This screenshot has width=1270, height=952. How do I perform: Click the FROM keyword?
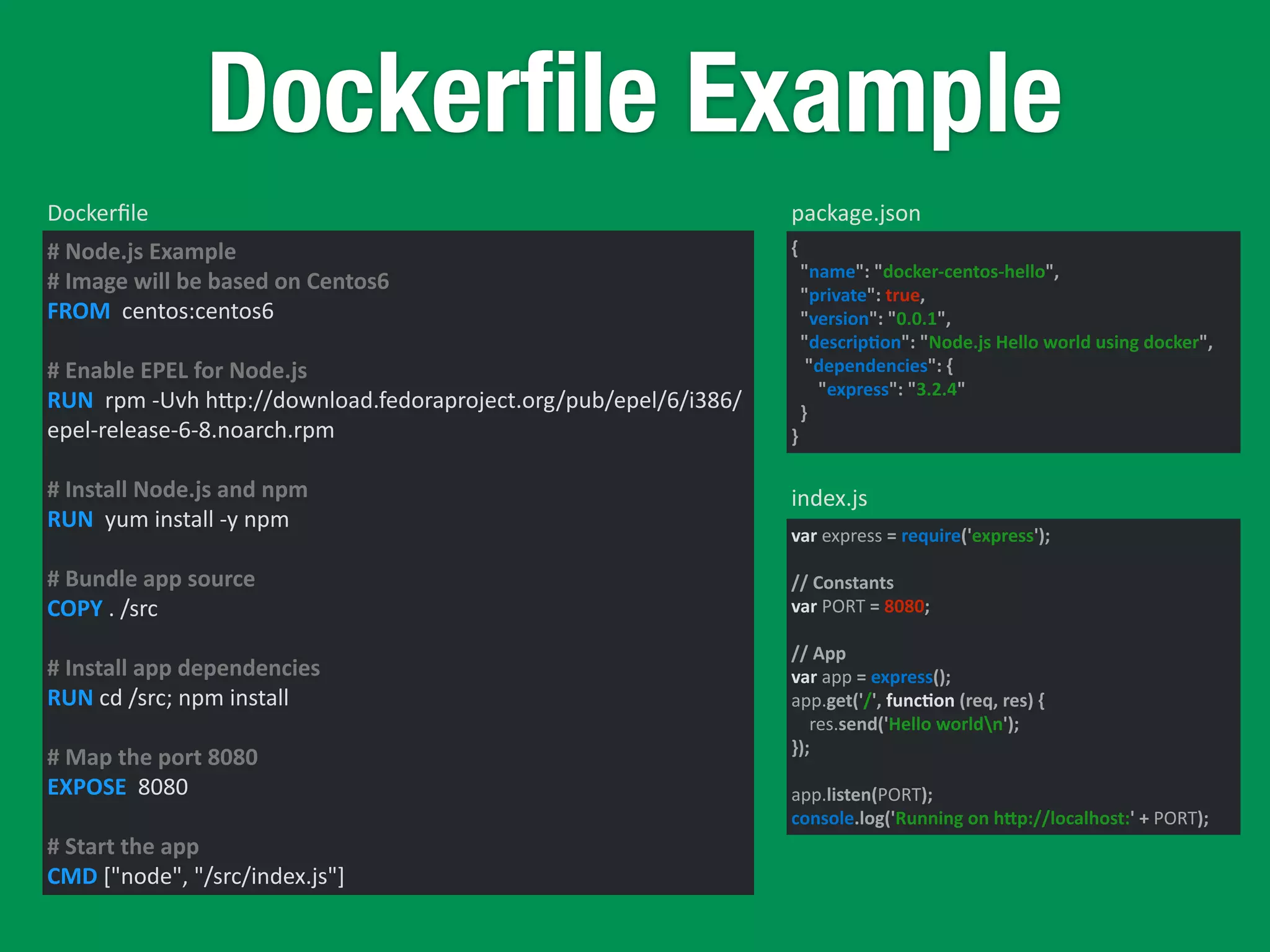[79, 311]
